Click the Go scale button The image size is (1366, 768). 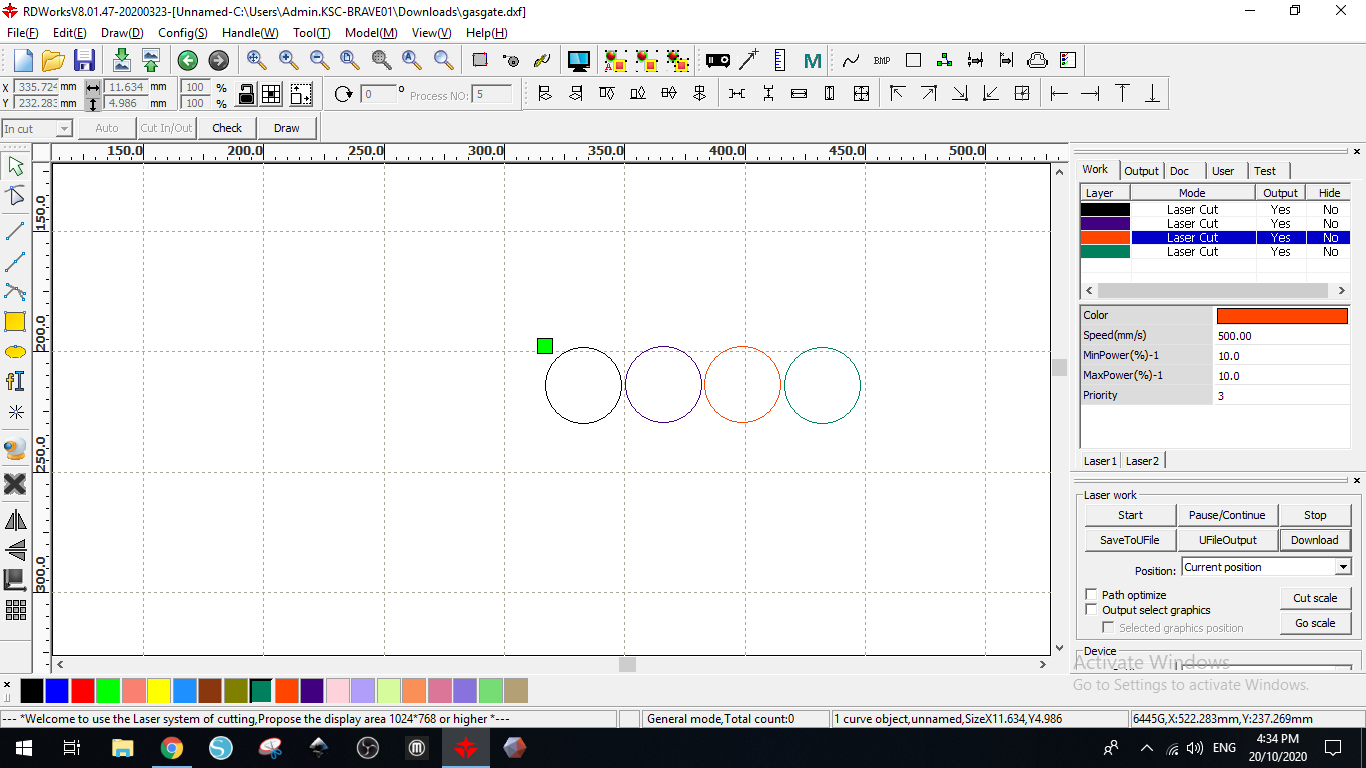[x=1315, y=623]
